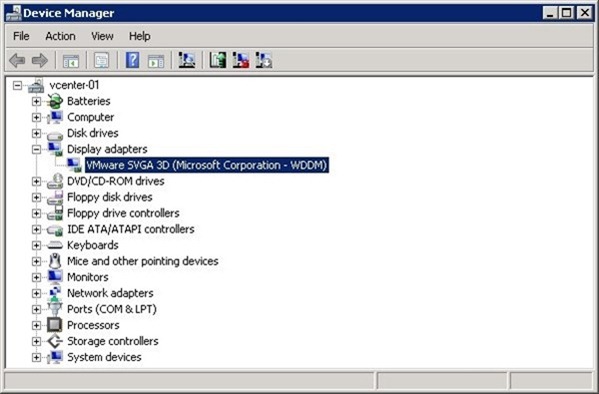Click the DVD/CD-ROM drives icon
The height and width of the screenshot is (394, 599).
[x=55, y=181]
